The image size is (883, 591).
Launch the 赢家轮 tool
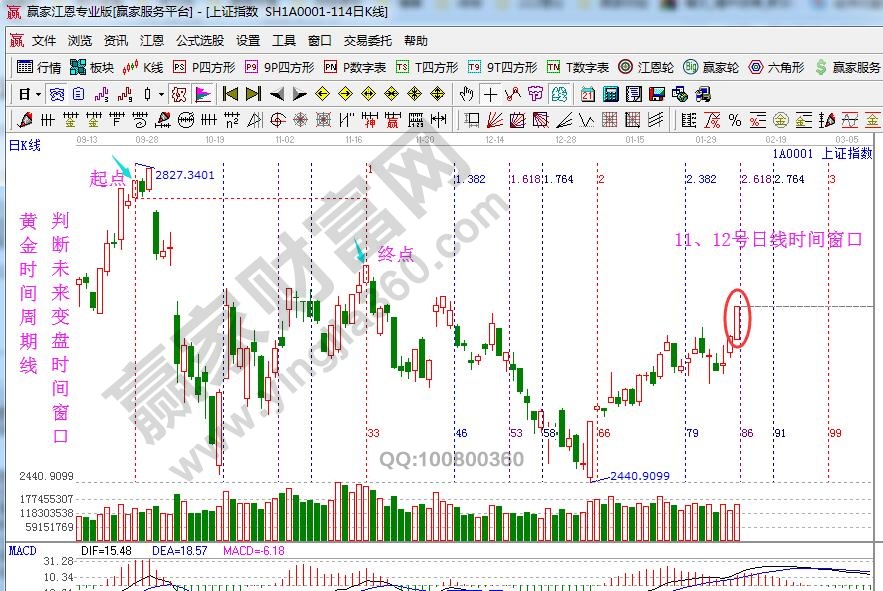pyautogui.click(x=711, y=68)
